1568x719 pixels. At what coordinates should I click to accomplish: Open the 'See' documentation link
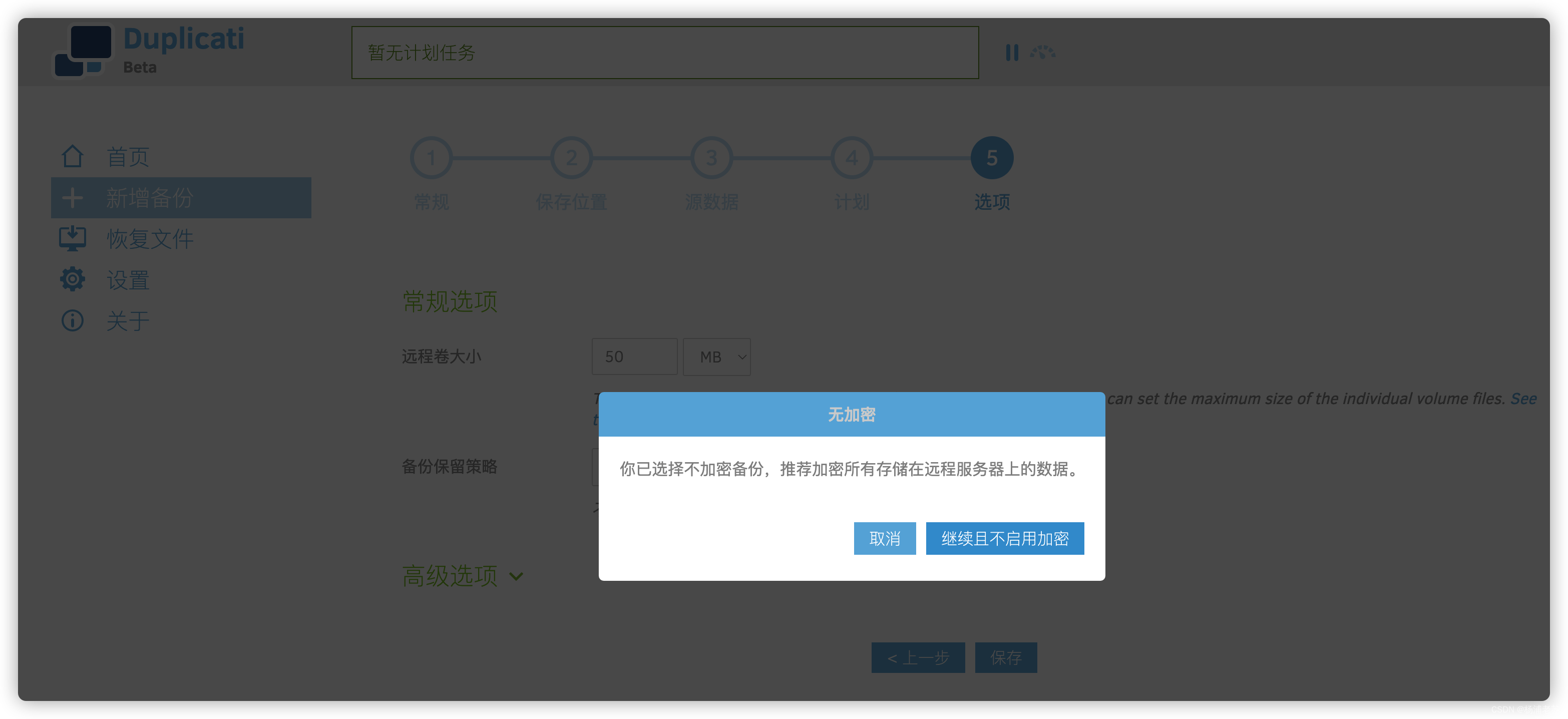1523,399
